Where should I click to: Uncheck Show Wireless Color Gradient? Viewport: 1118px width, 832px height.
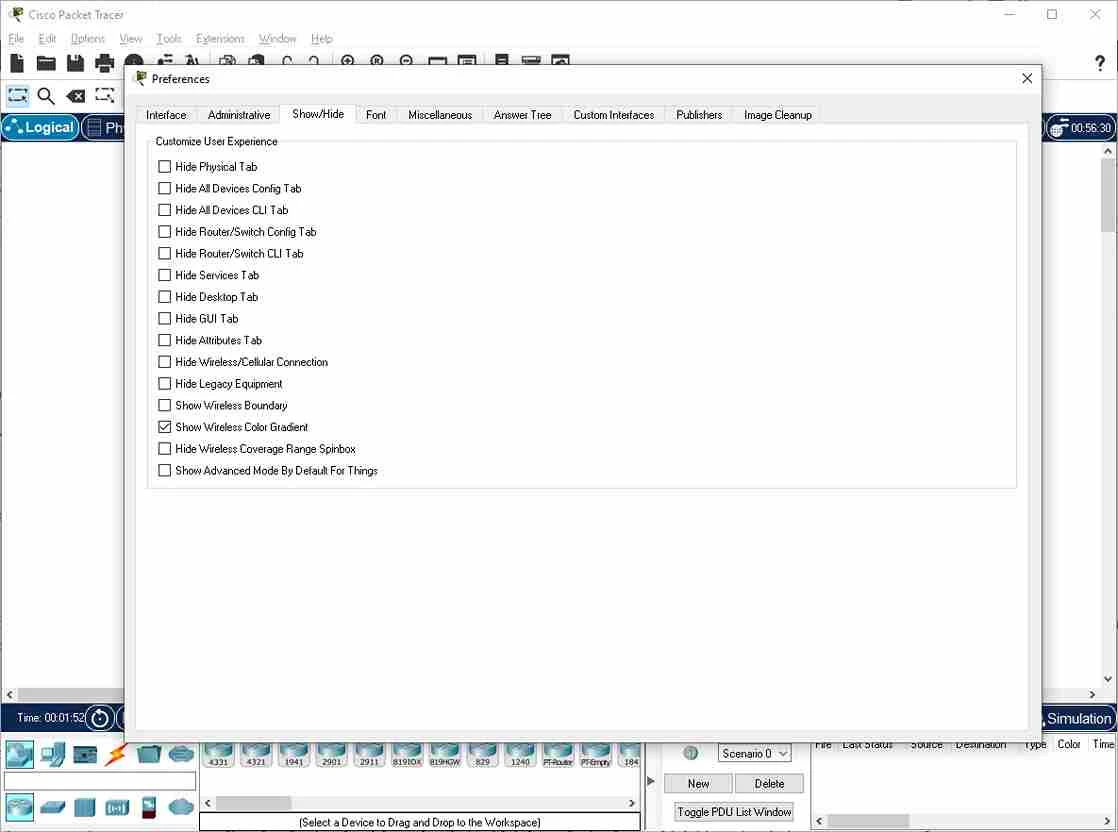click(x=165, y=427)
